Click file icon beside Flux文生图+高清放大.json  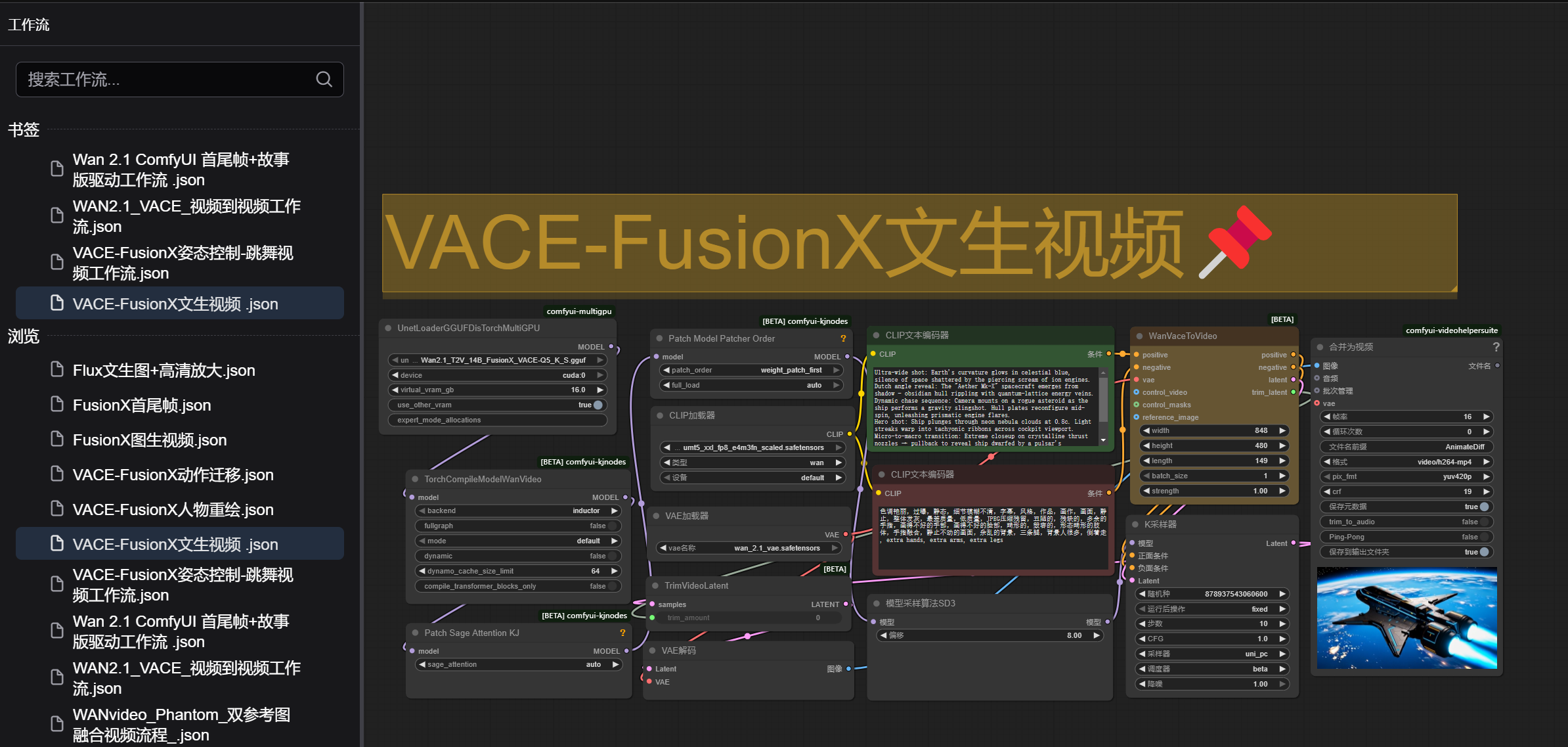(x=57, y=369)
